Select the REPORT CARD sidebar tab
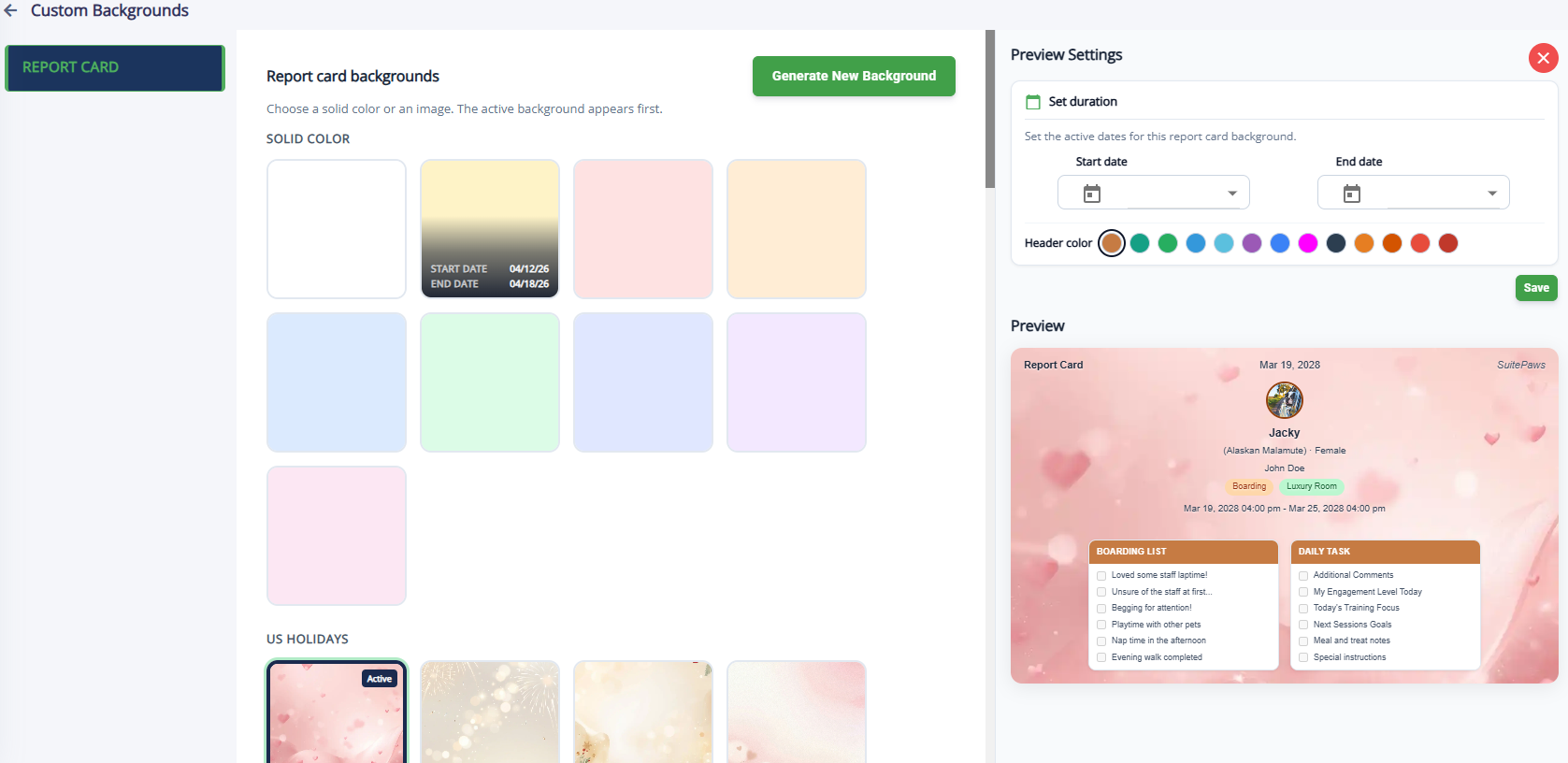Image resolution: width=1568 pixels, height=763 pixels. (x=114, y=67)
